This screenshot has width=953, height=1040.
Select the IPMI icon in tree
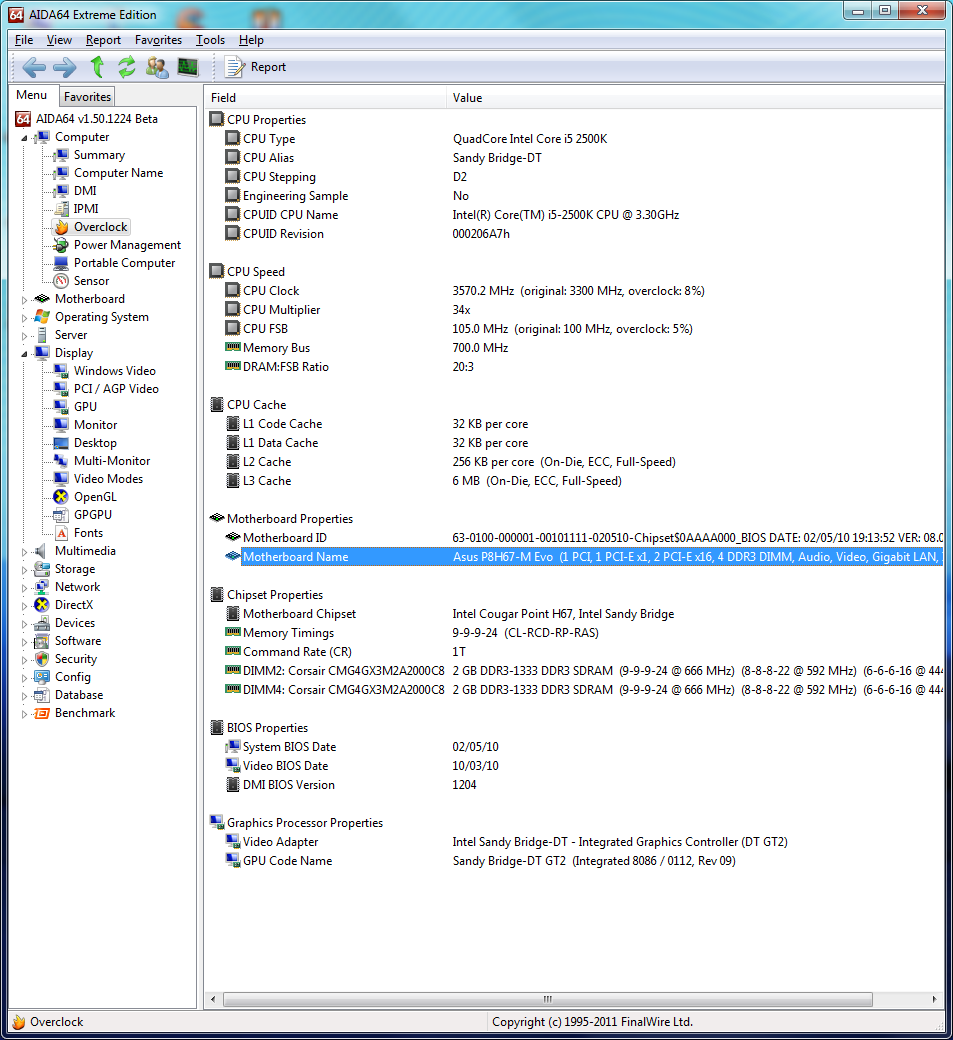point(61,208)
